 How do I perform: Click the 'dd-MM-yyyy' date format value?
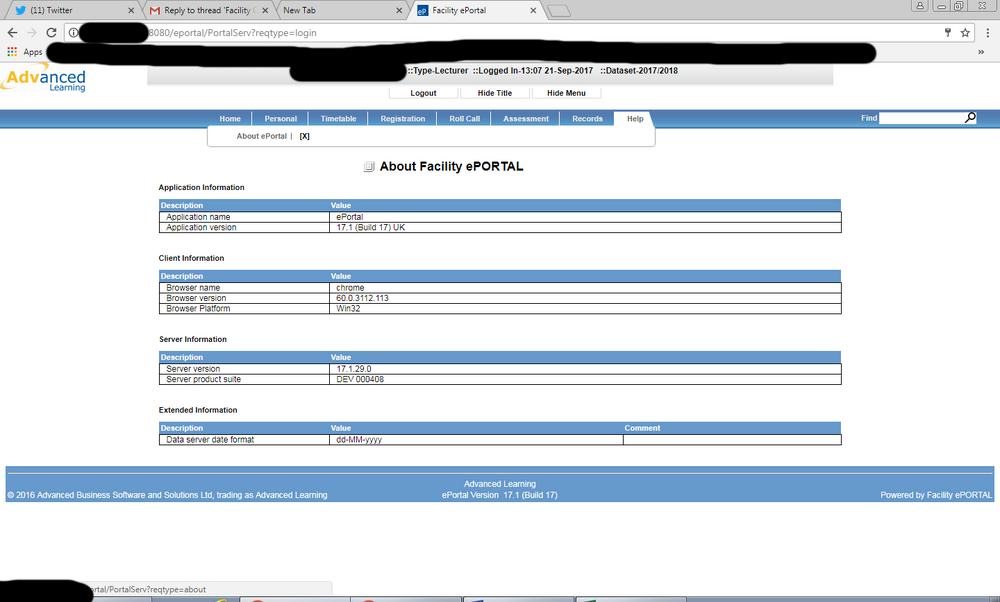coord(359,440)
